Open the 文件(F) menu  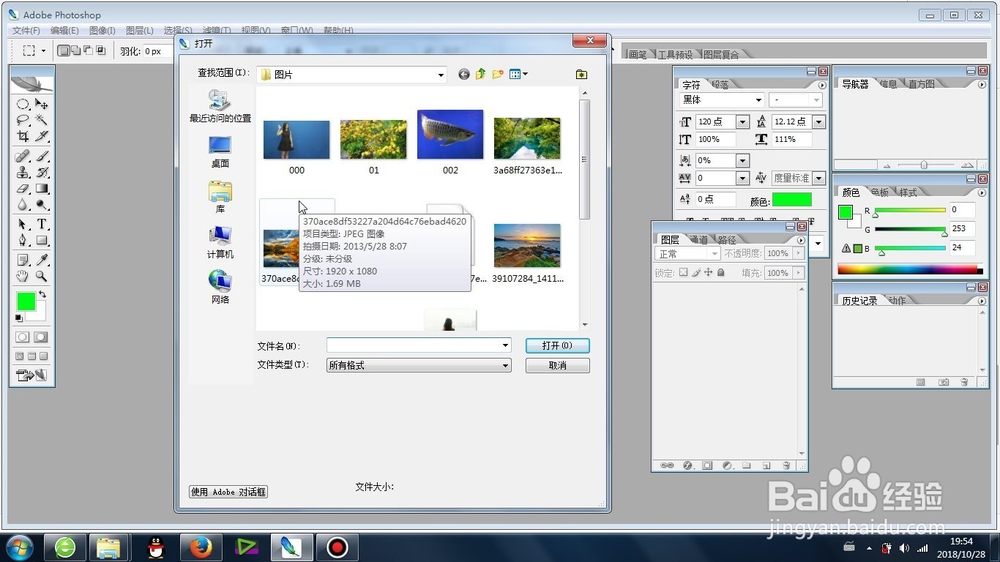click(26, 31)
